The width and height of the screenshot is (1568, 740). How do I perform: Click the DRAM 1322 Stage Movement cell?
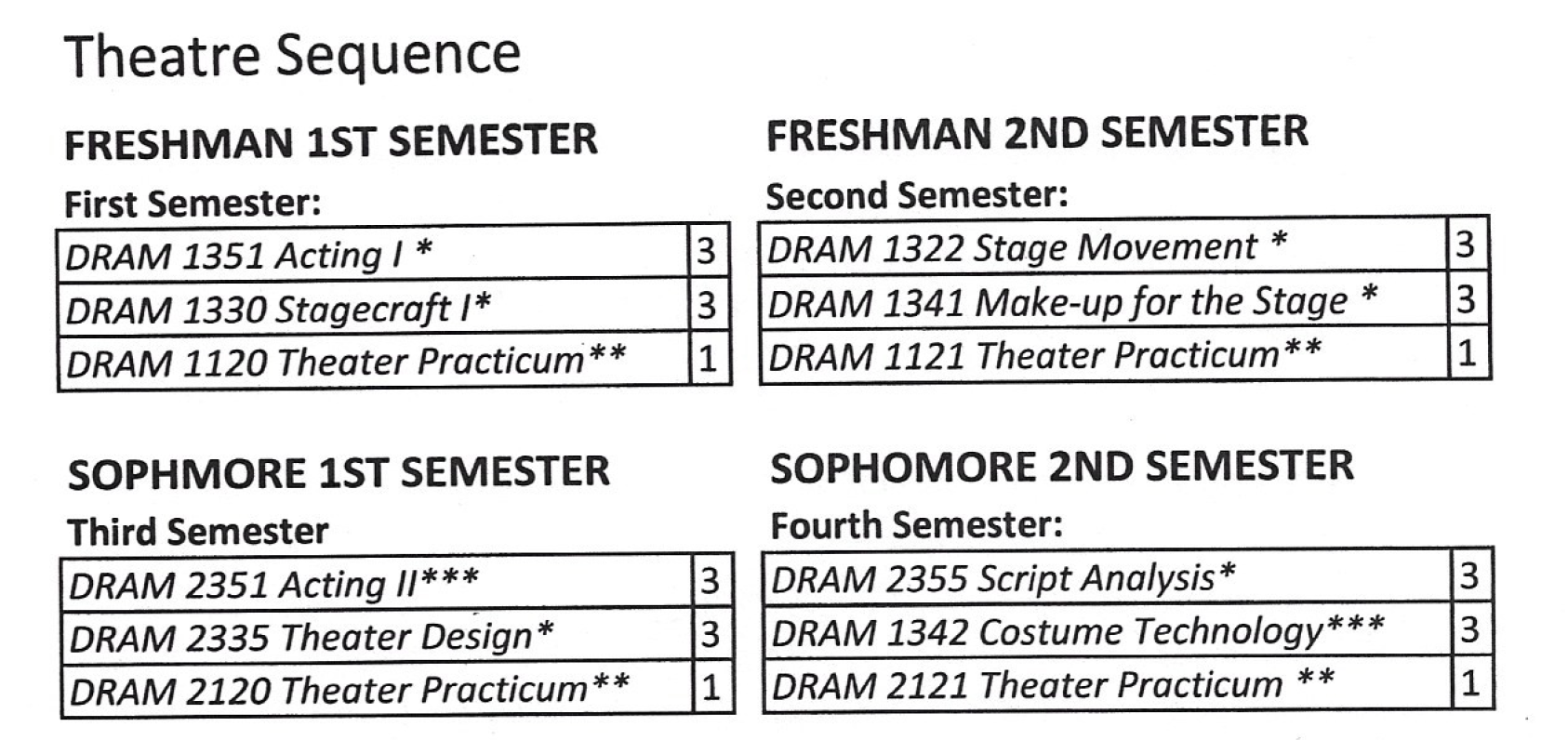[1103, 245]
